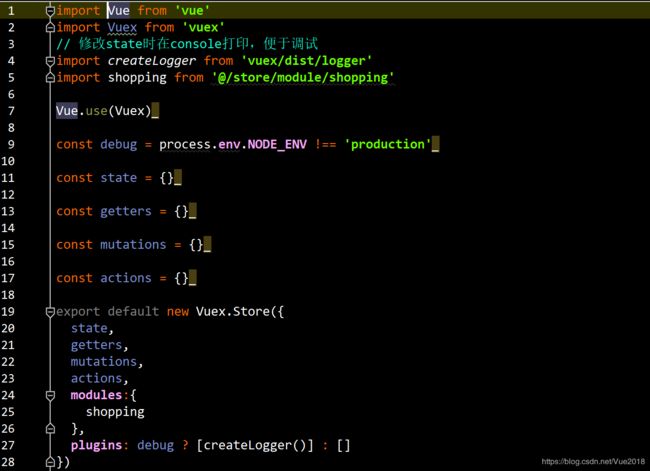Click 'default' keyword on line 19
The height and width of the screenshot is (471, 650).
[x=133, y=311]
